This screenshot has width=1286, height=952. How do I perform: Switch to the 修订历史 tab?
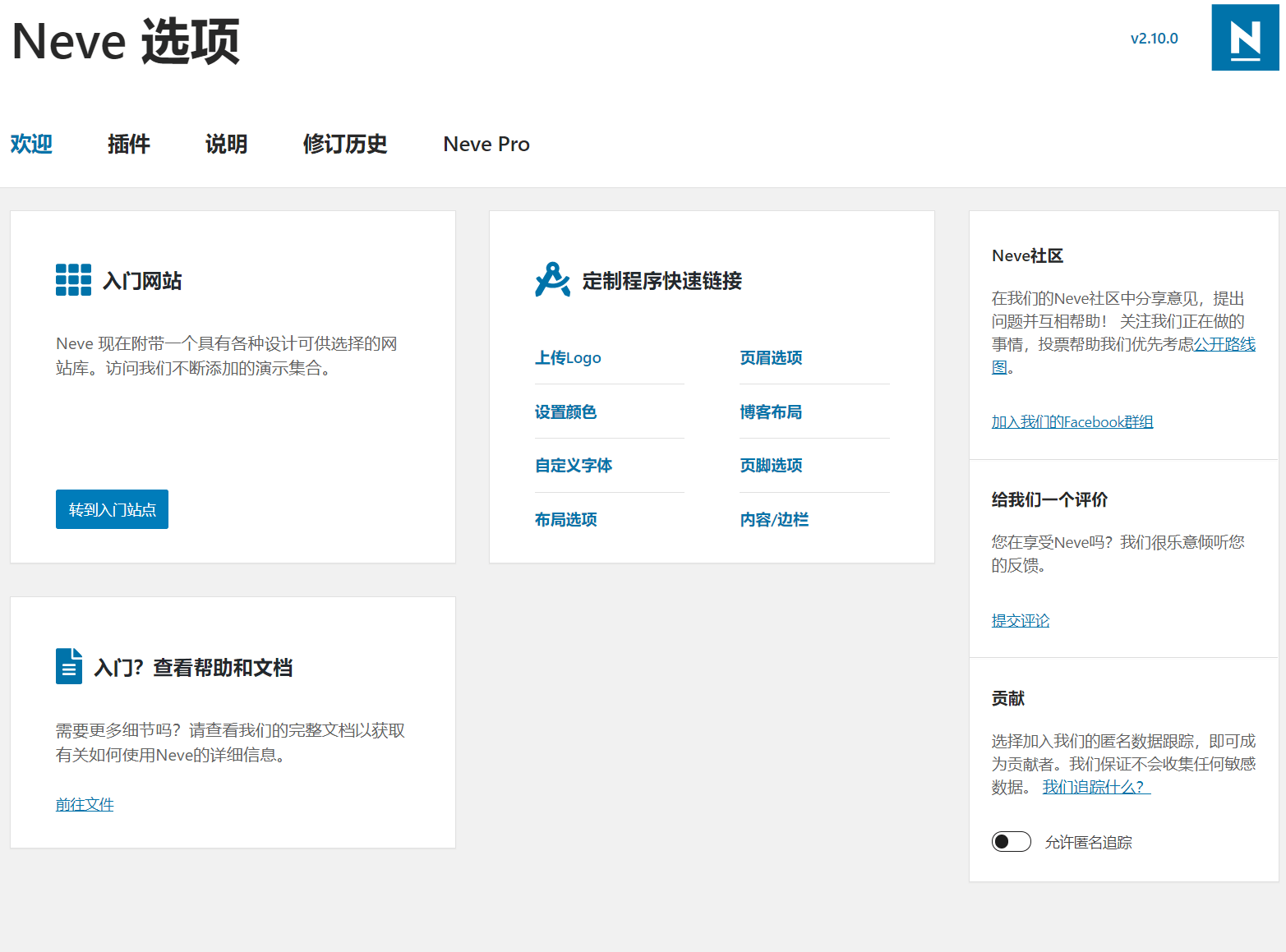point(345,144)
